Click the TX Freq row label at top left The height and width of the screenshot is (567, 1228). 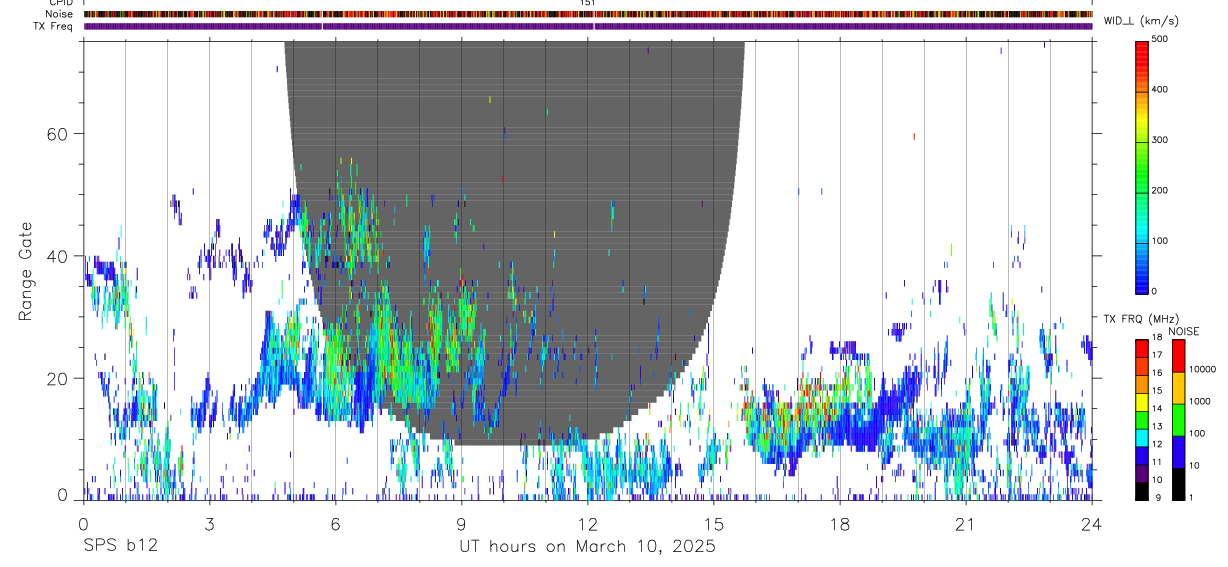pos(55,26)
